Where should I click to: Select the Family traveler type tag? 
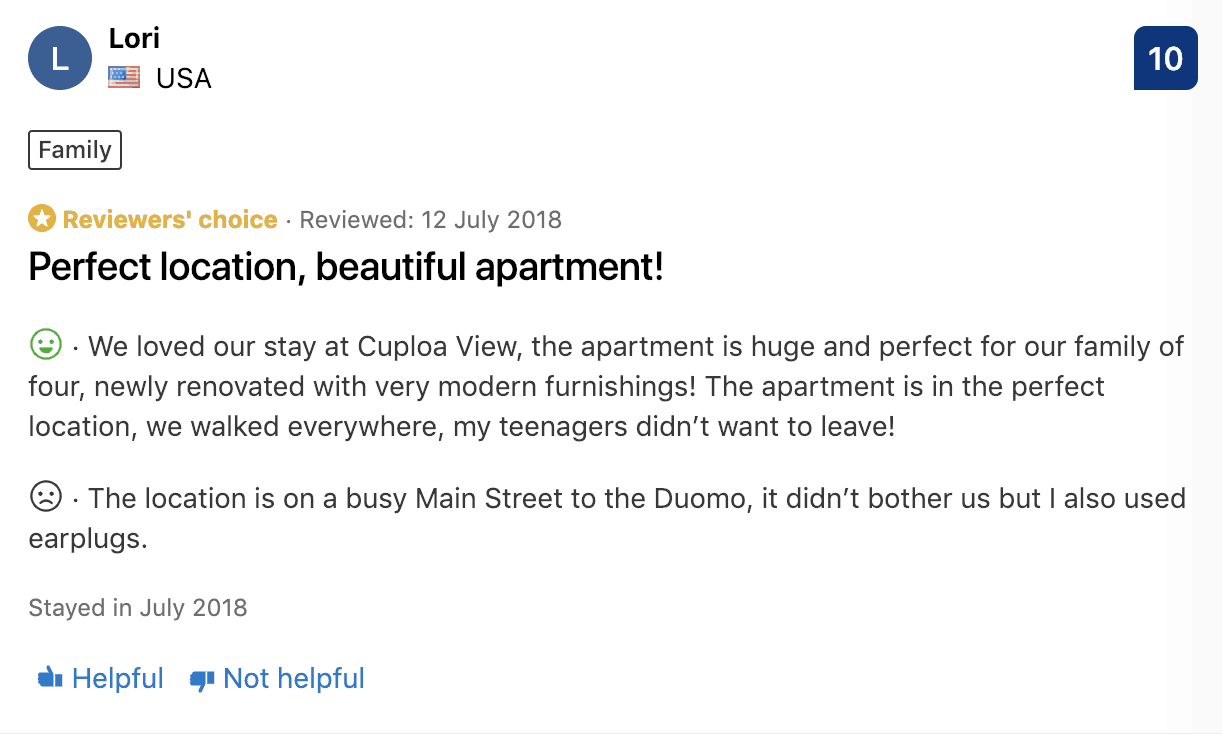click(75, 150)
